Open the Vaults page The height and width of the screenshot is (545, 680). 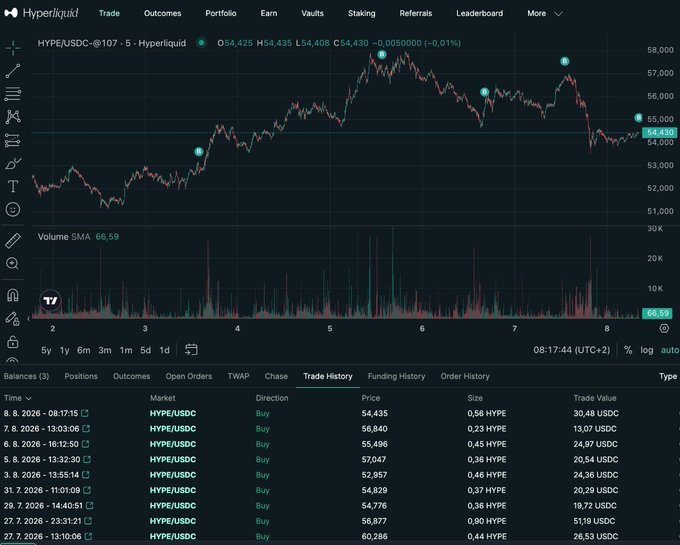[x=313, y=13]
